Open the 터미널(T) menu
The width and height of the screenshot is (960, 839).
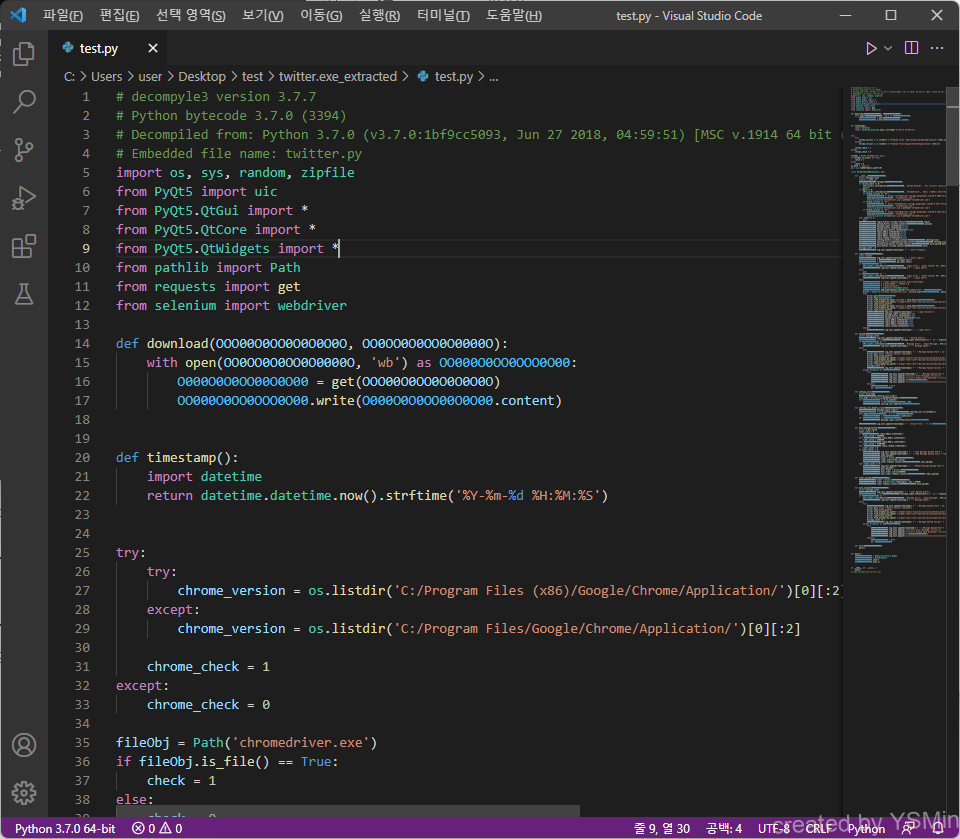(443, 15)
